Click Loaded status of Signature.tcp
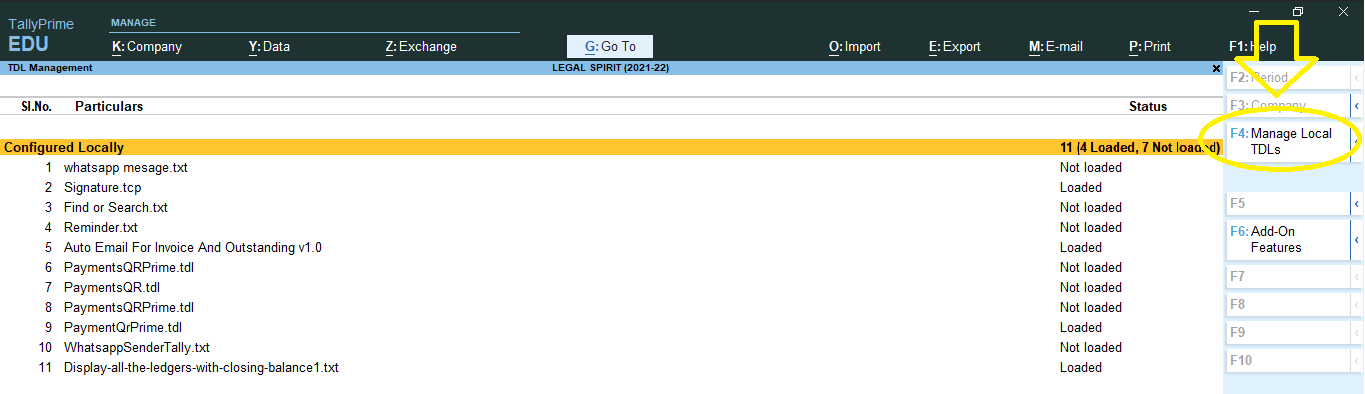Screen dimensions: 1365x394 1081,187
